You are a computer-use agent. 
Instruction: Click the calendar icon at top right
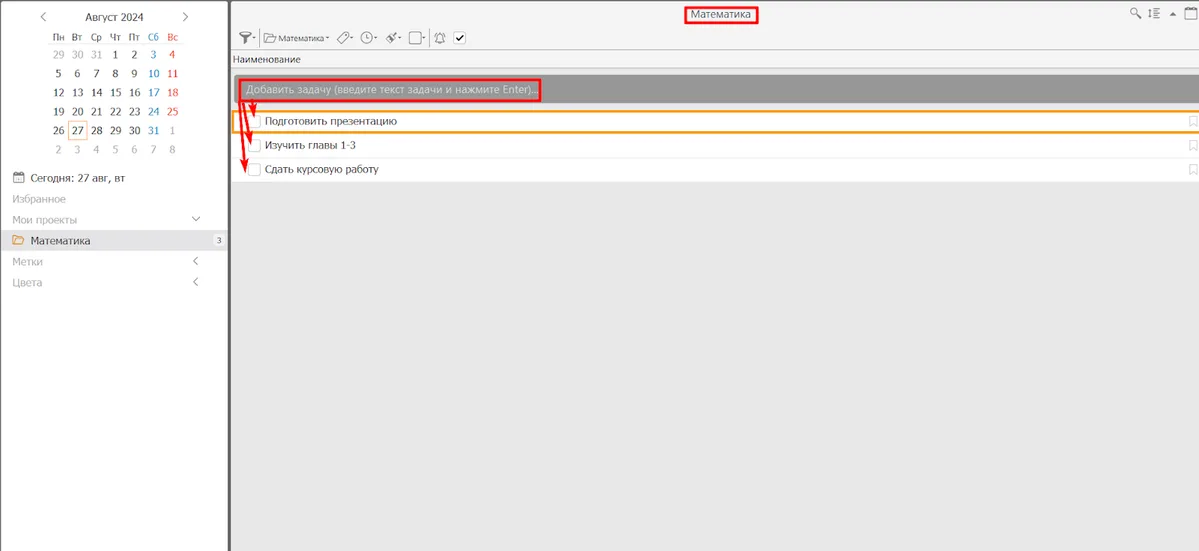click(1190, 13)
